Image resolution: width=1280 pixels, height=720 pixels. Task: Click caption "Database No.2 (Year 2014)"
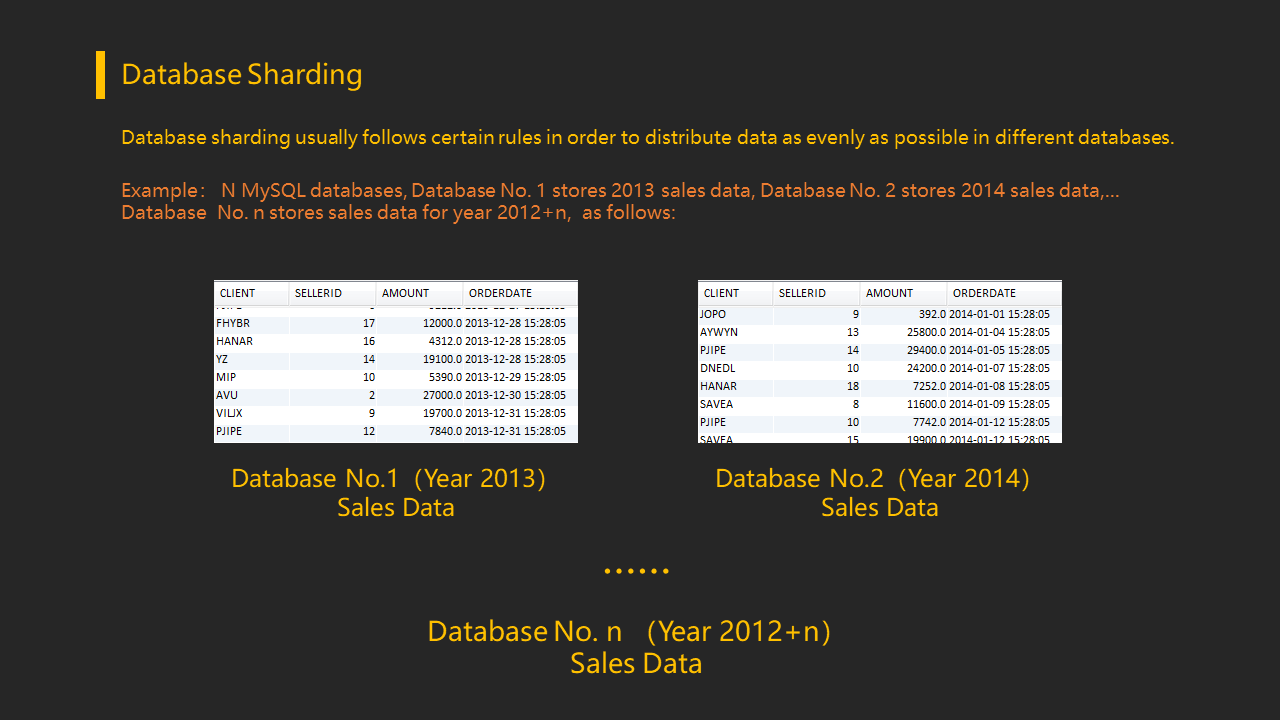[873, 479]
